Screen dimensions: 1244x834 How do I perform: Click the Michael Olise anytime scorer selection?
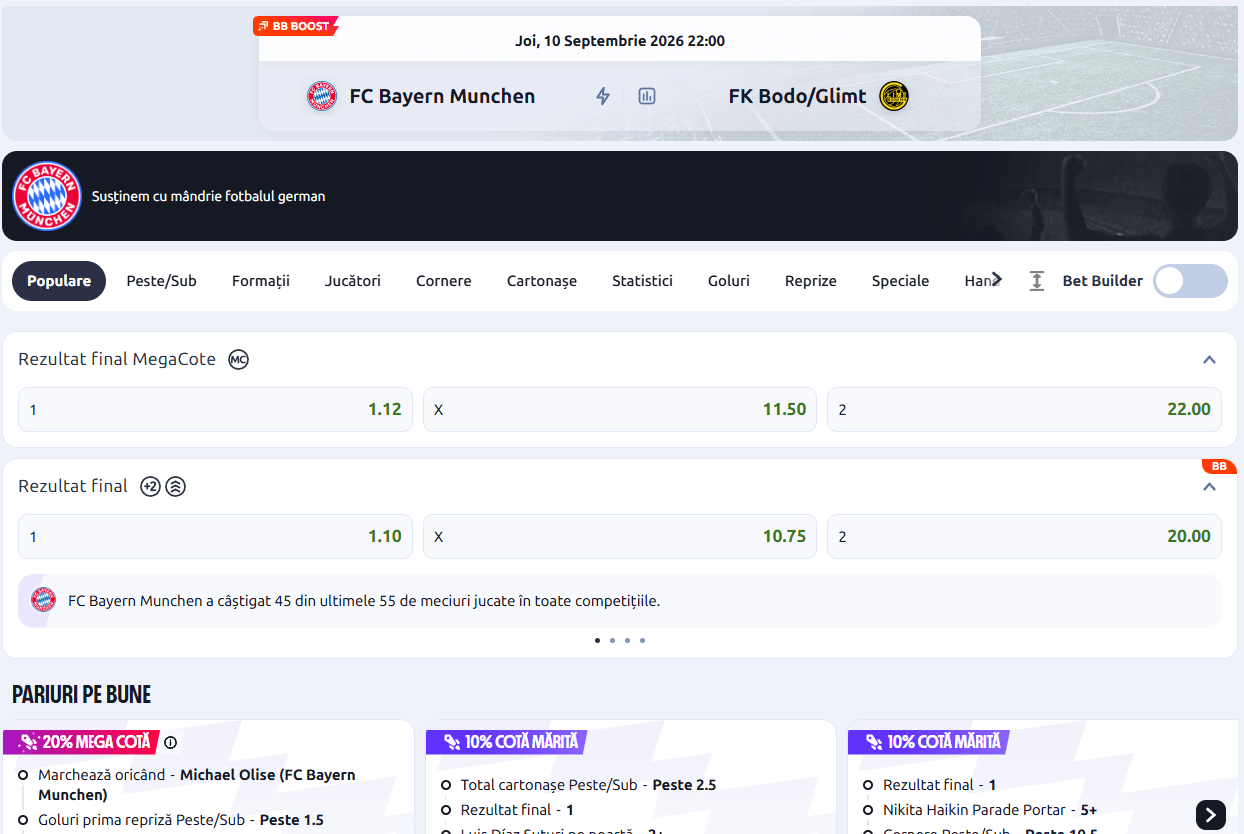(197, 785)
